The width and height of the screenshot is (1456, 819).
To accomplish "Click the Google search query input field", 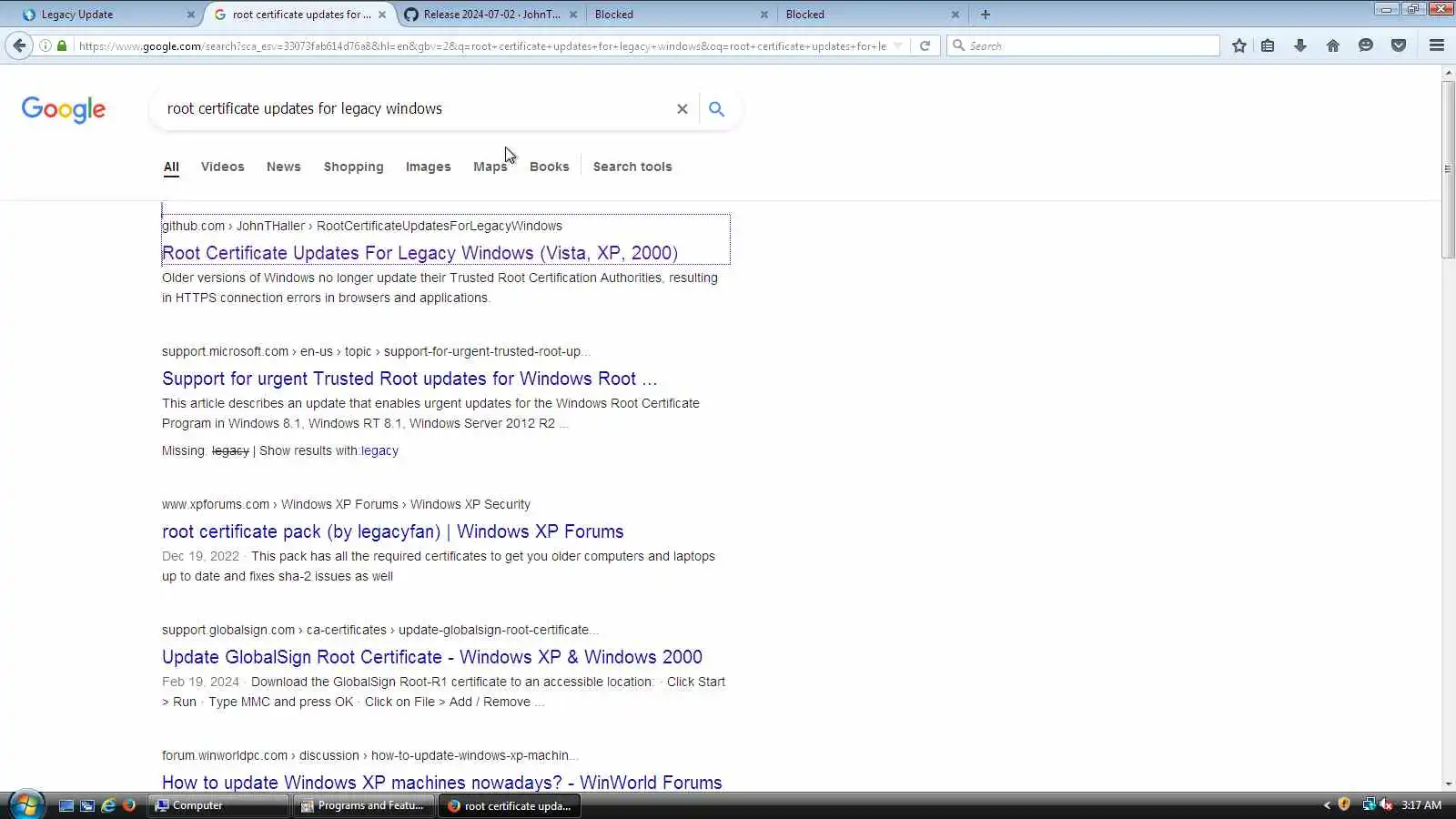I will click(414, 109).
